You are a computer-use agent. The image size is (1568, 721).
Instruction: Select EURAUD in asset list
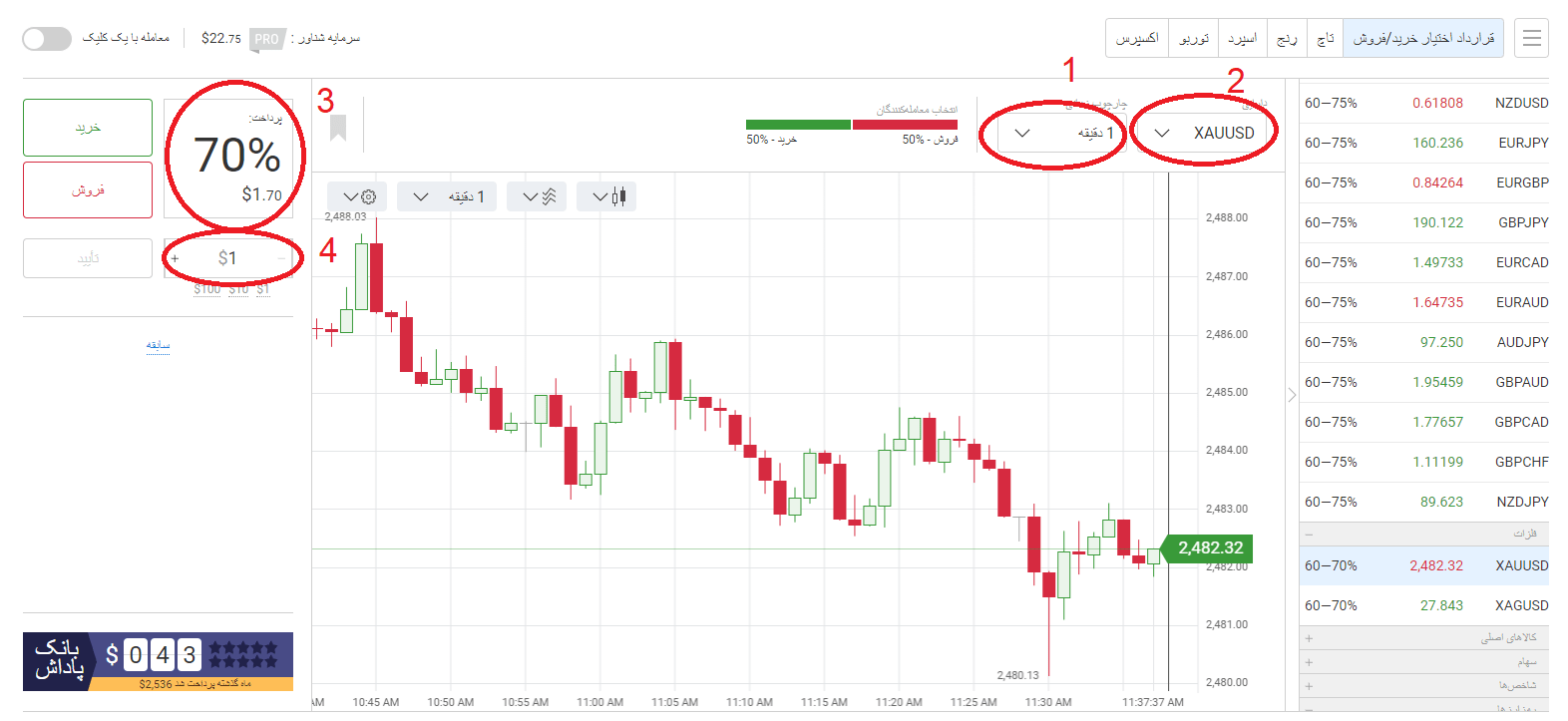click(x=1424, y=302)
